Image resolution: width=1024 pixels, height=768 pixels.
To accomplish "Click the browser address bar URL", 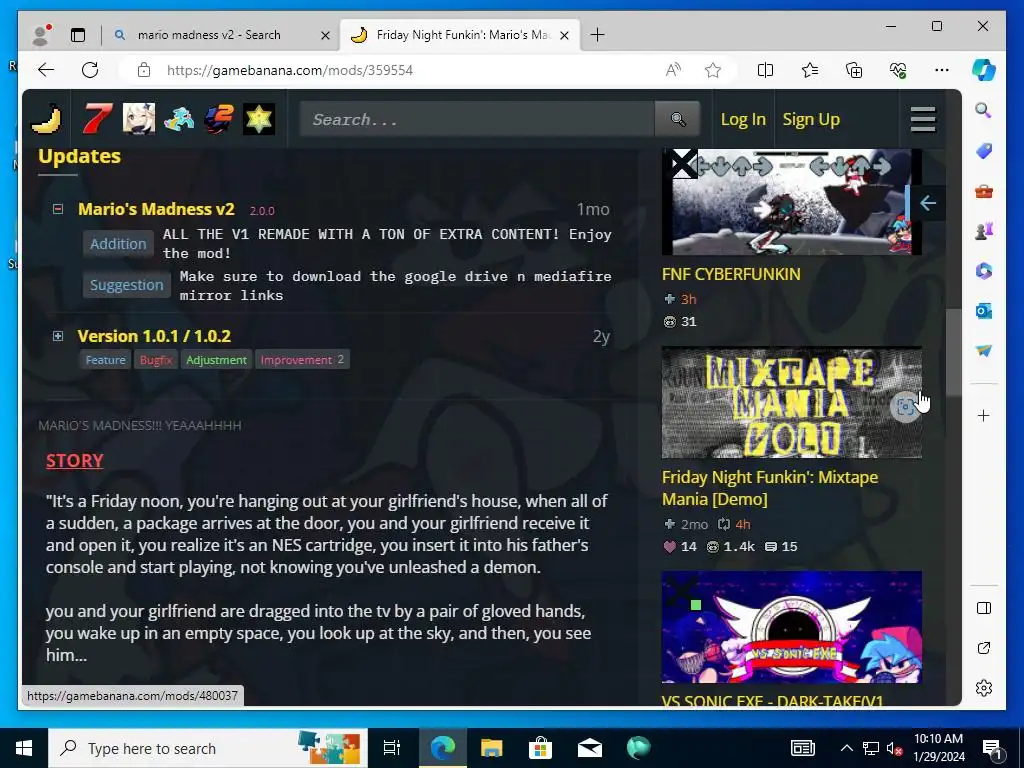I will 290,70.
